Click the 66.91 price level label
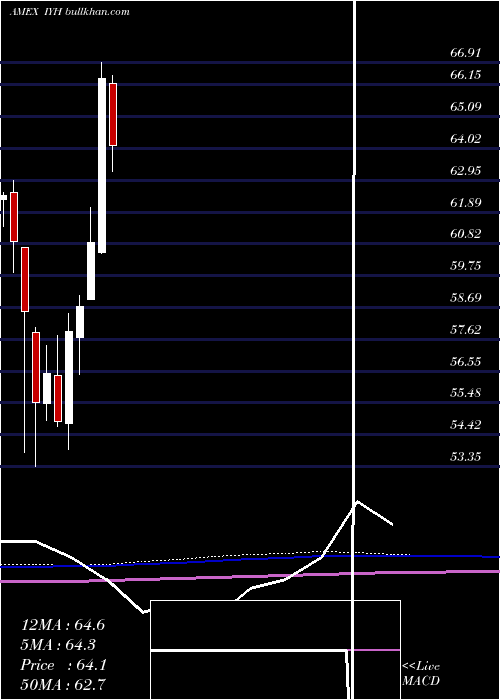This screenshot has height=700, width=500. [466, 53]
